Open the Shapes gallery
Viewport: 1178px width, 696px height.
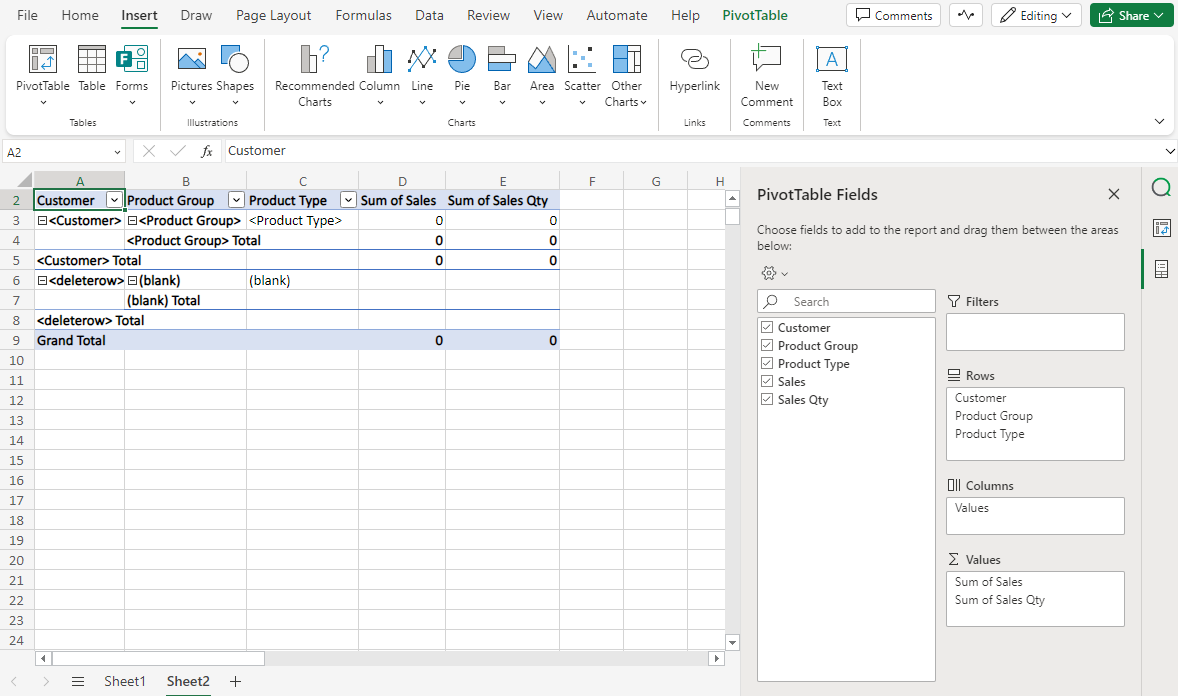tap(235, 70)
